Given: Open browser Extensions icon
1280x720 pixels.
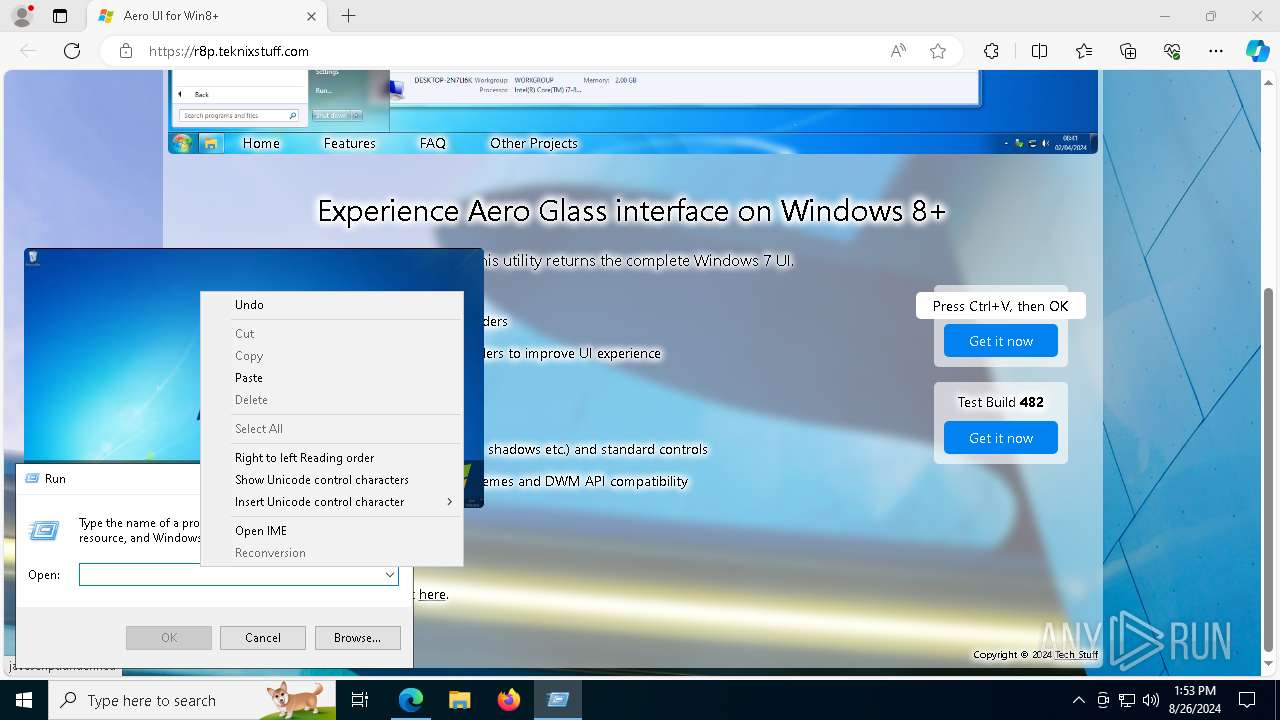Looking at the screenshot, I should (991, 51).
